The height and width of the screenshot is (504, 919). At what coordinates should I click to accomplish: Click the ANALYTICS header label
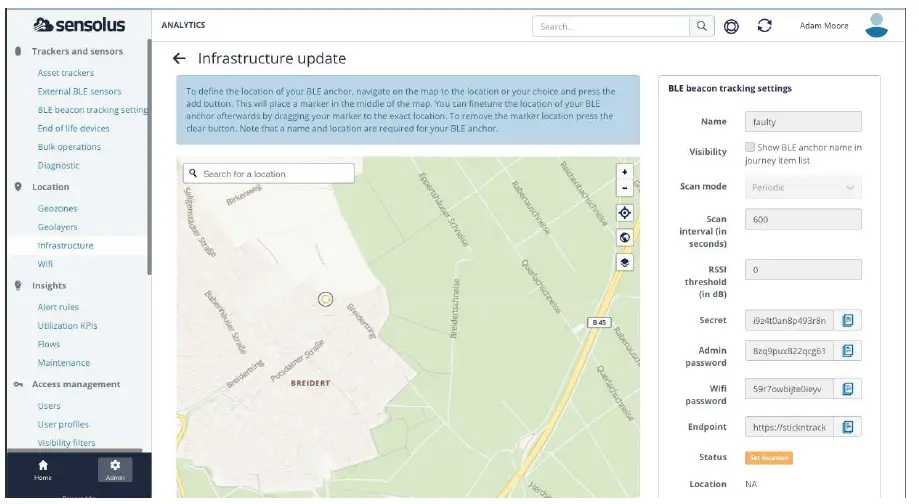(x=183, y=25)
